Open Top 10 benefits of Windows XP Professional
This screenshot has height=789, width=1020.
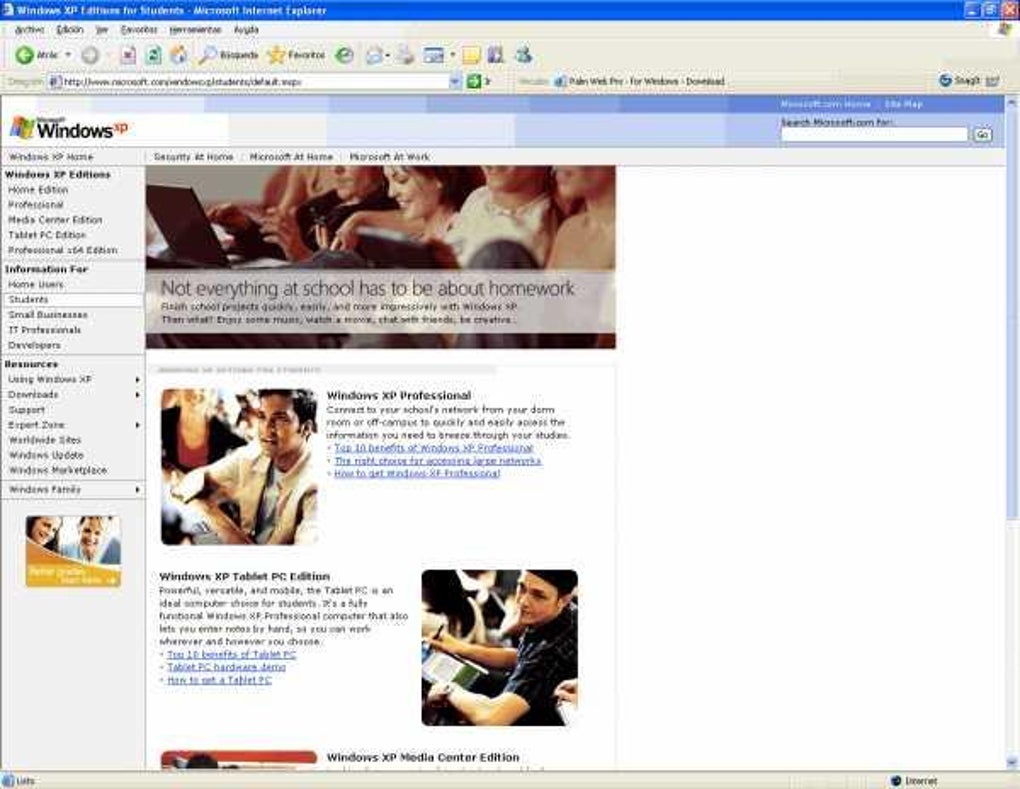point(433,448)
